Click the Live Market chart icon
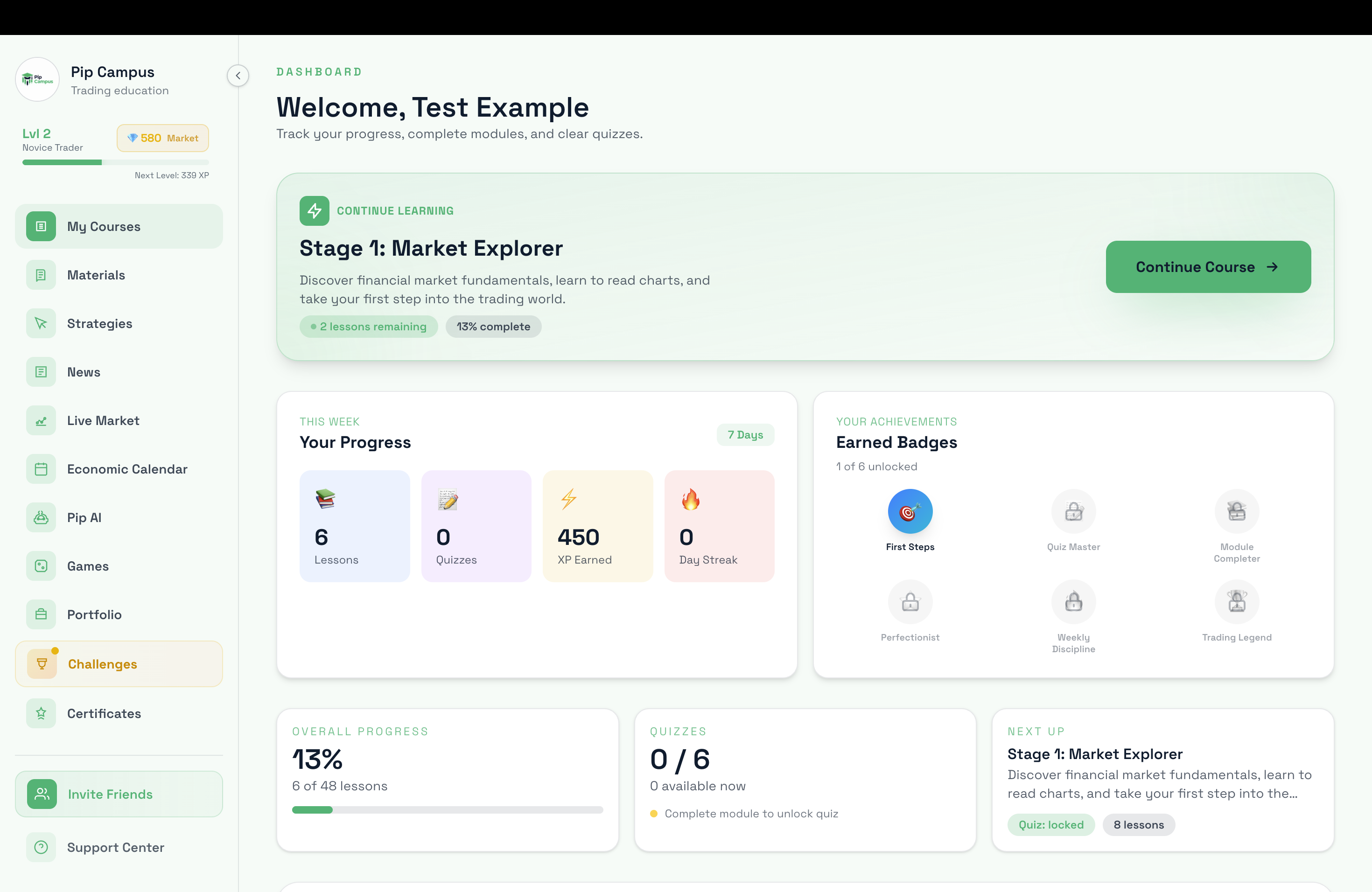 pyautogui.click(x=41, y=421)
